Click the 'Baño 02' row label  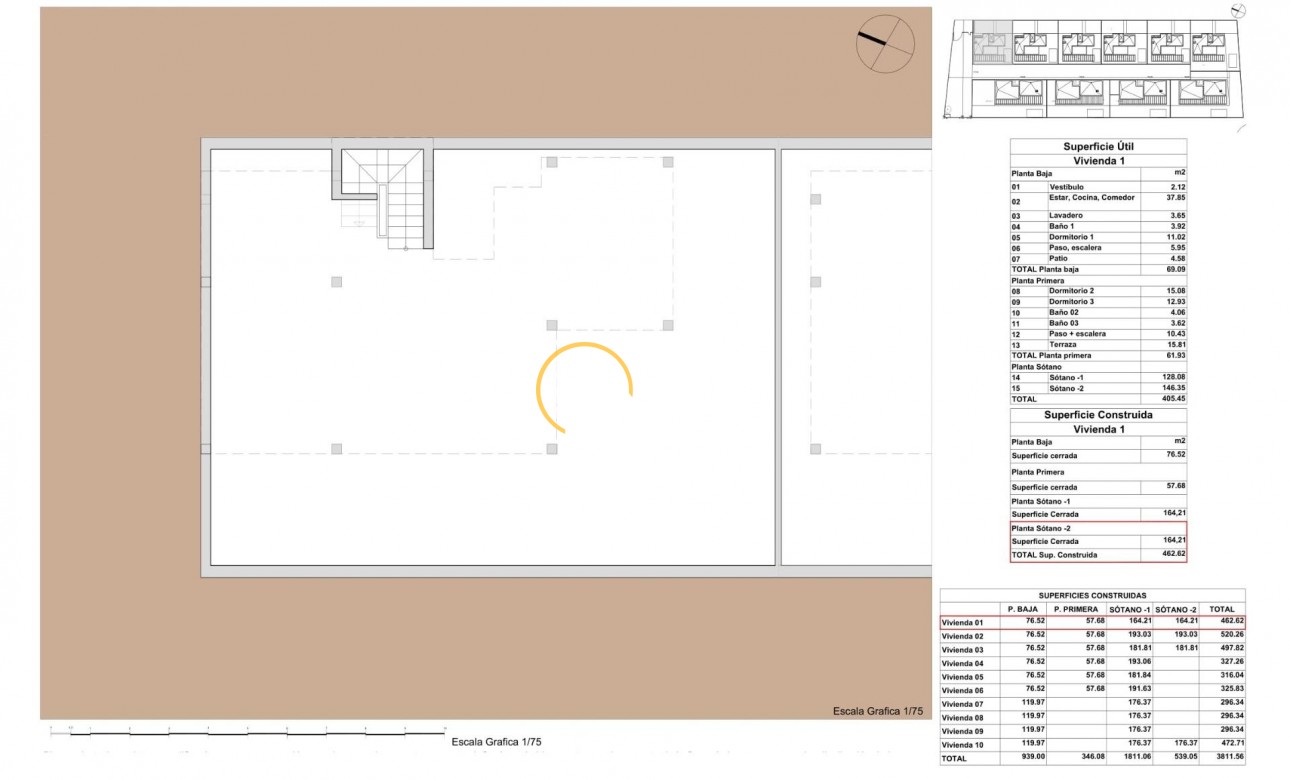[x=1064, y=313]
